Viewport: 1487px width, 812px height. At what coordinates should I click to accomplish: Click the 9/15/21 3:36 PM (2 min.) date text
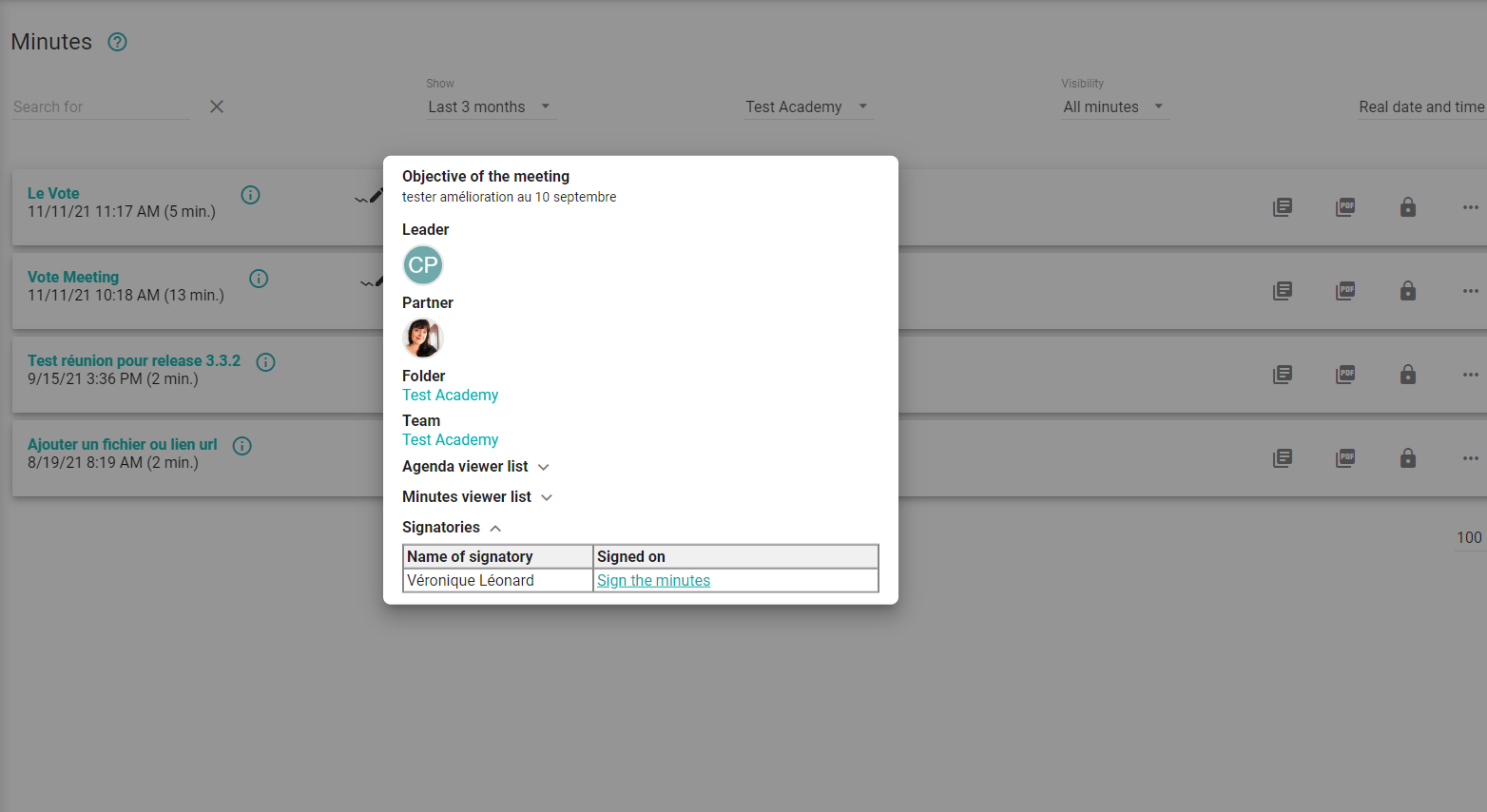pos(113,379)
